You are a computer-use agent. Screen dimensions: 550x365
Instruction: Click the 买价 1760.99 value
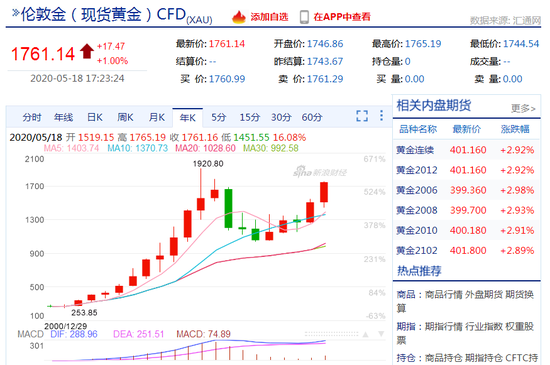(x=227, y=79)
